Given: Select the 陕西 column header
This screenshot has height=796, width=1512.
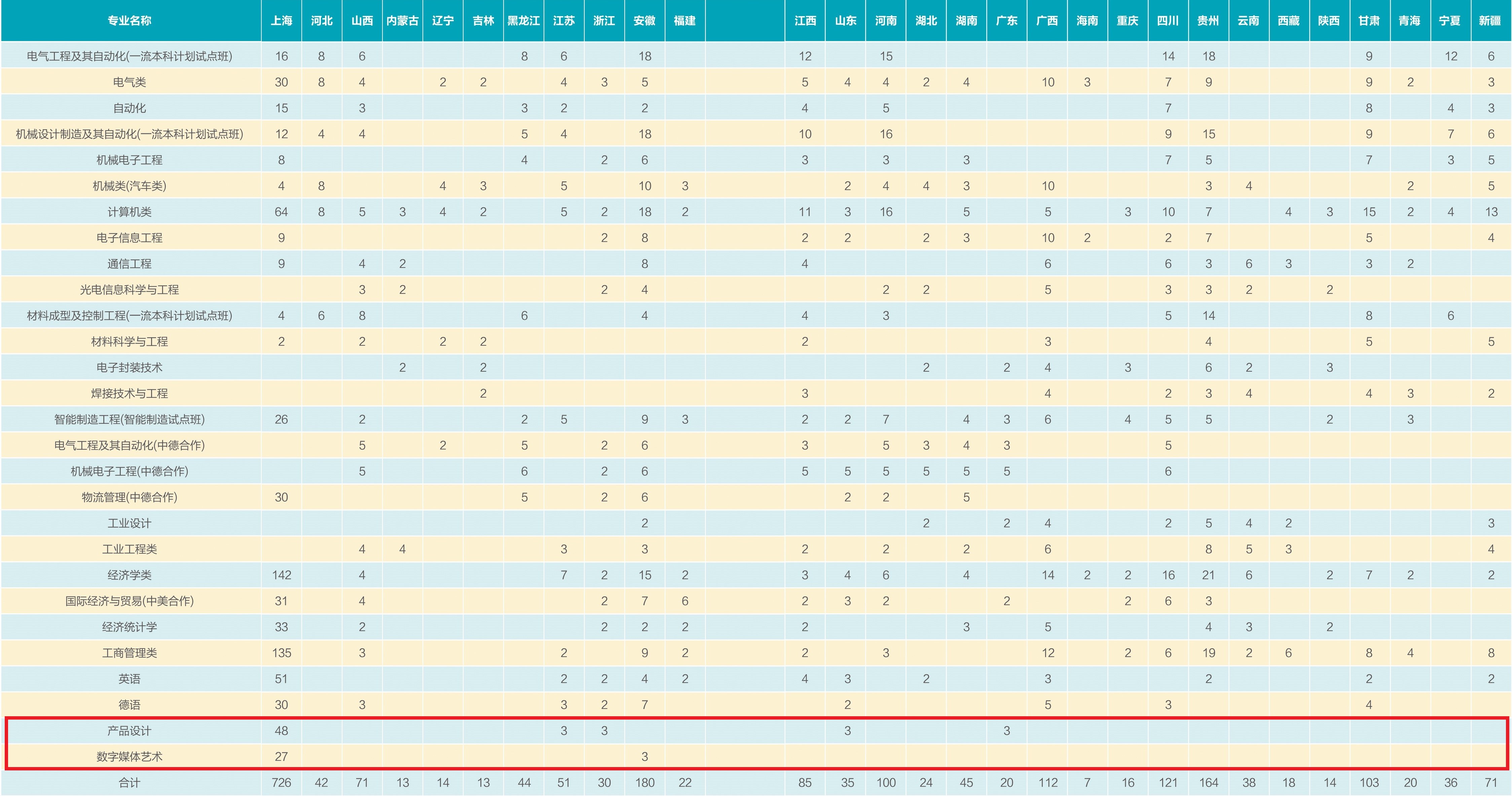Looking at the screenshot, I should (x=1329, y=21).
